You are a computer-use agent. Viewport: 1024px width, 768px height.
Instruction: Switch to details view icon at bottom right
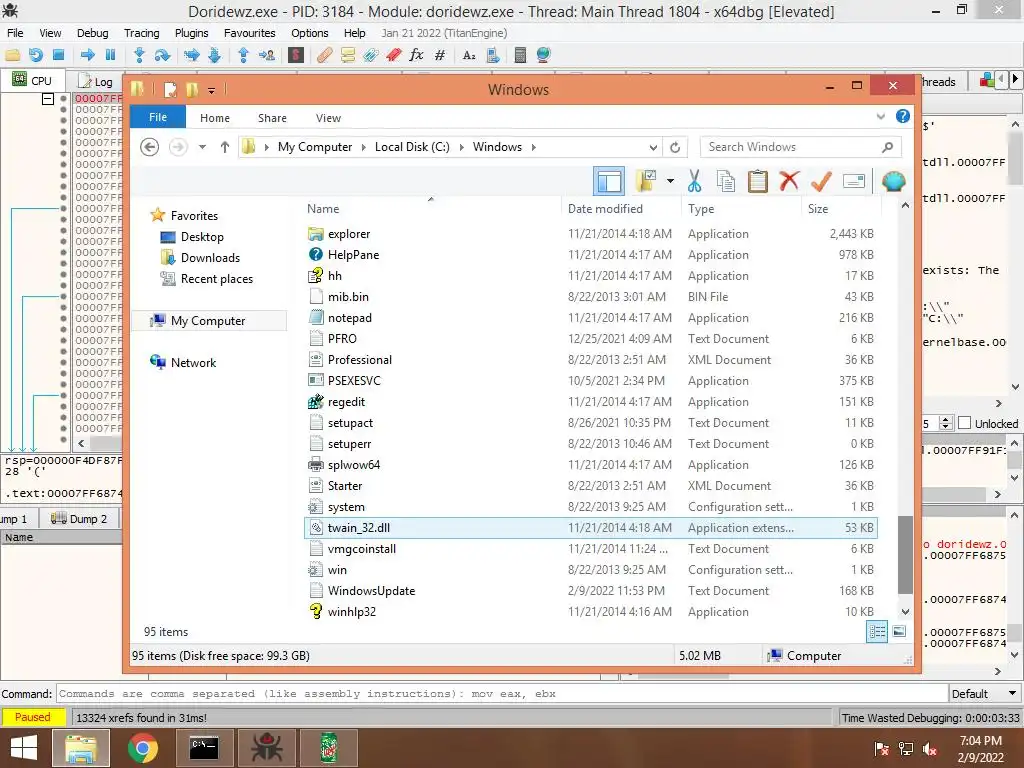[x=877, y=632]
